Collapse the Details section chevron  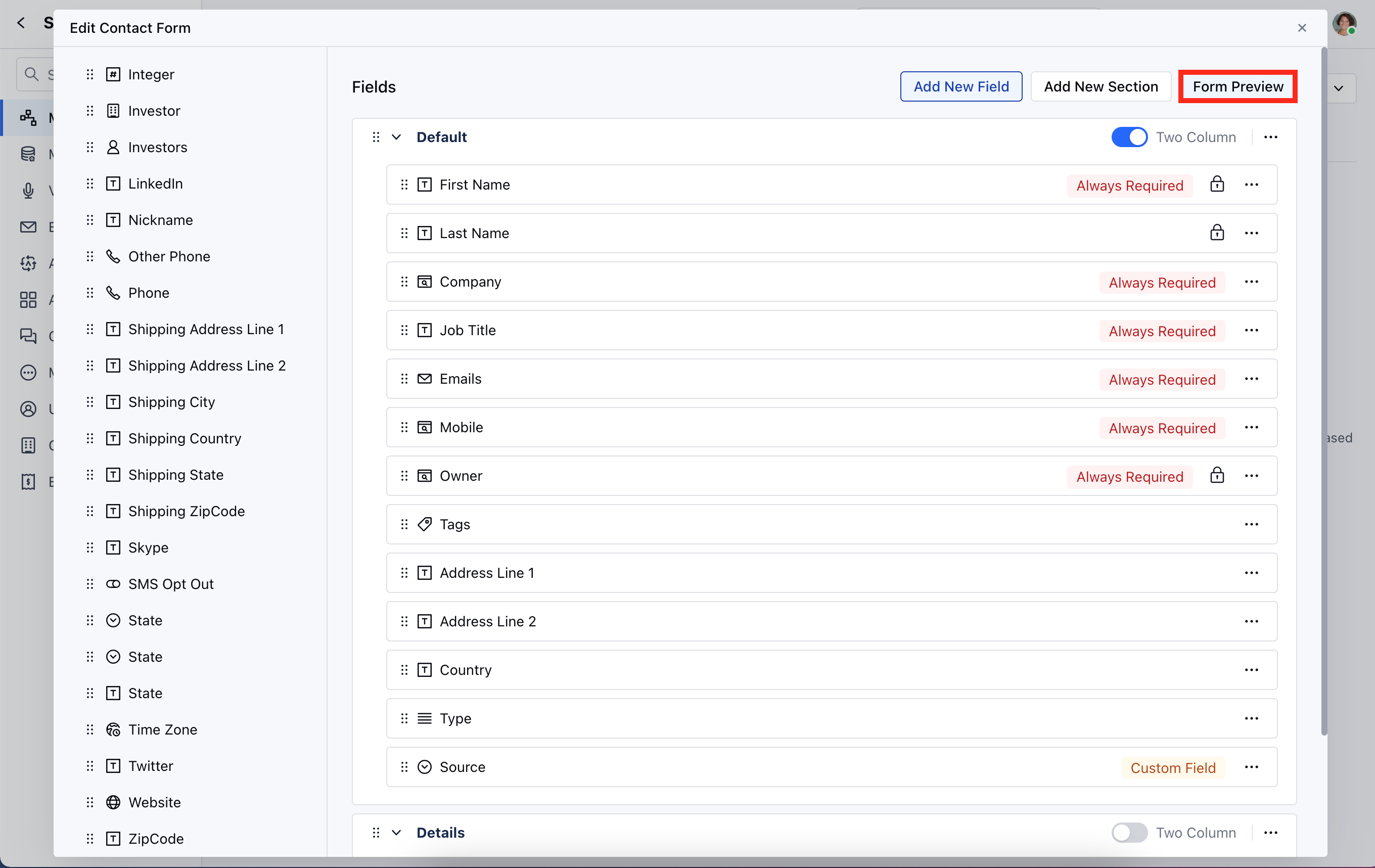[396, 833]
